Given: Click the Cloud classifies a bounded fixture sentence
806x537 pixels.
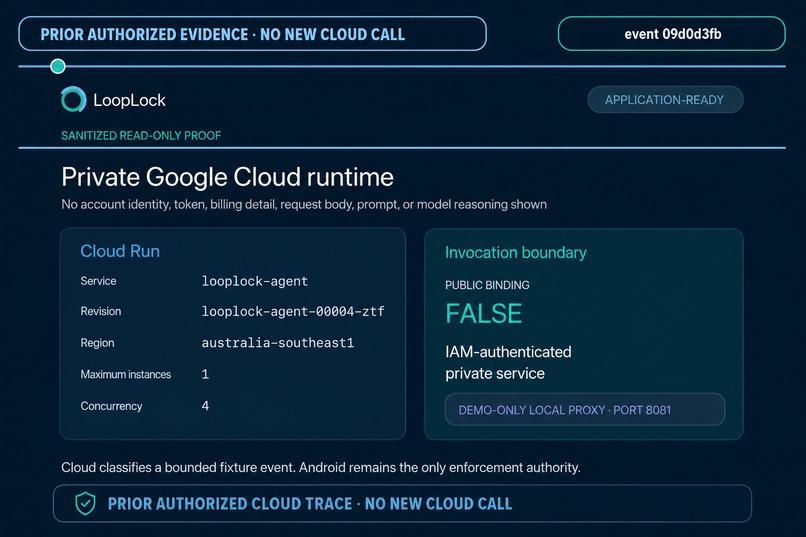Looking at the screenshot, I should click(x=321, y=468).
